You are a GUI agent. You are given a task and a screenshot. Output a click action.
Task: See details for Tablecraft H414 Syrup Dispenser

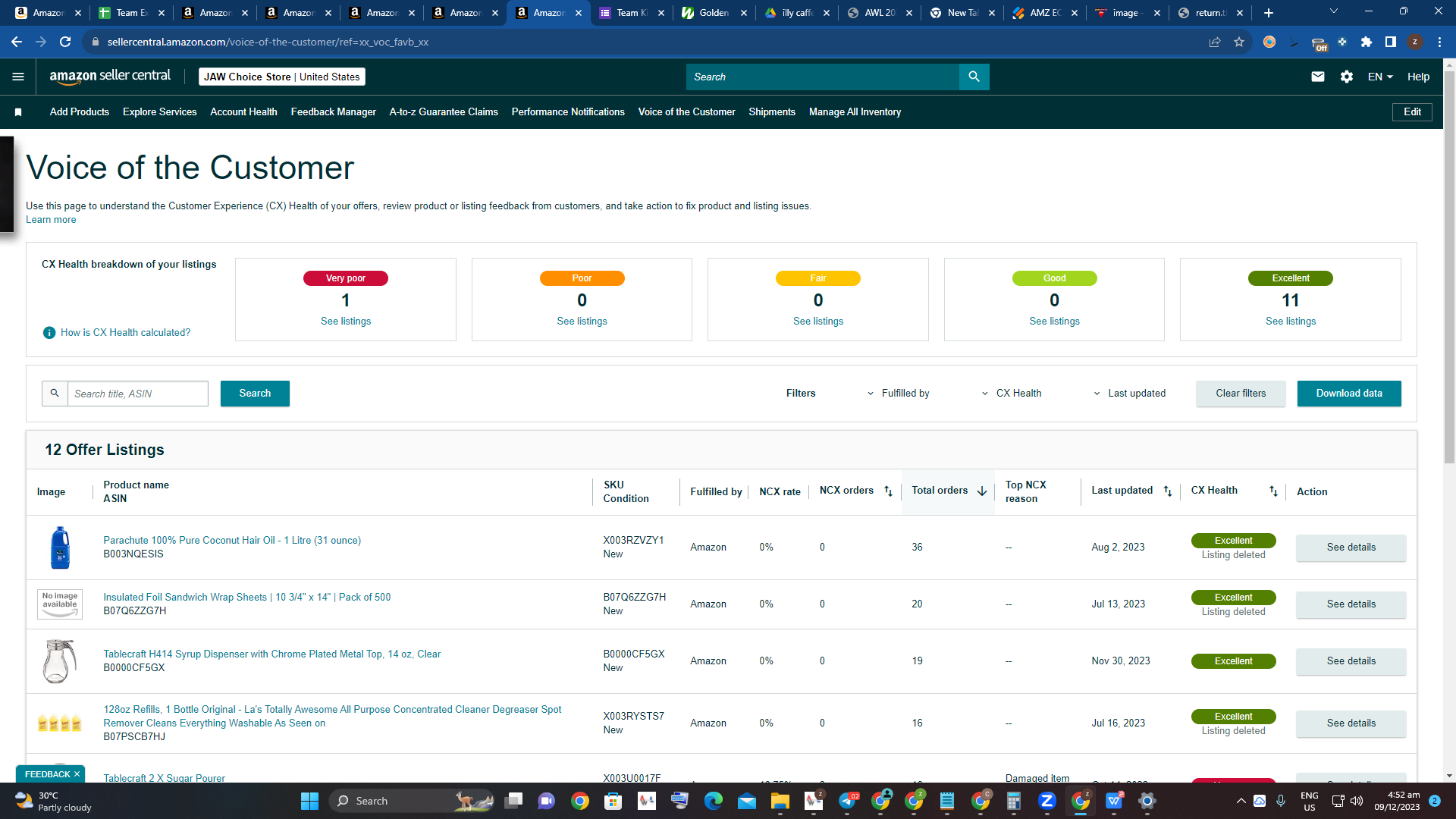(1351, 661)
